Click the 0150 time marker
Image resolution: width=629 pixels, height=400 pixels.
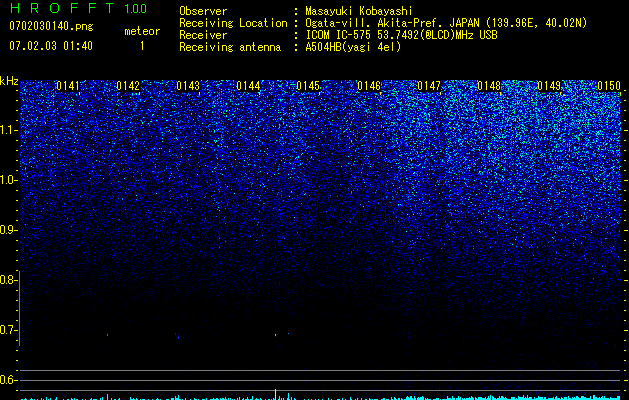pos(609,86)
